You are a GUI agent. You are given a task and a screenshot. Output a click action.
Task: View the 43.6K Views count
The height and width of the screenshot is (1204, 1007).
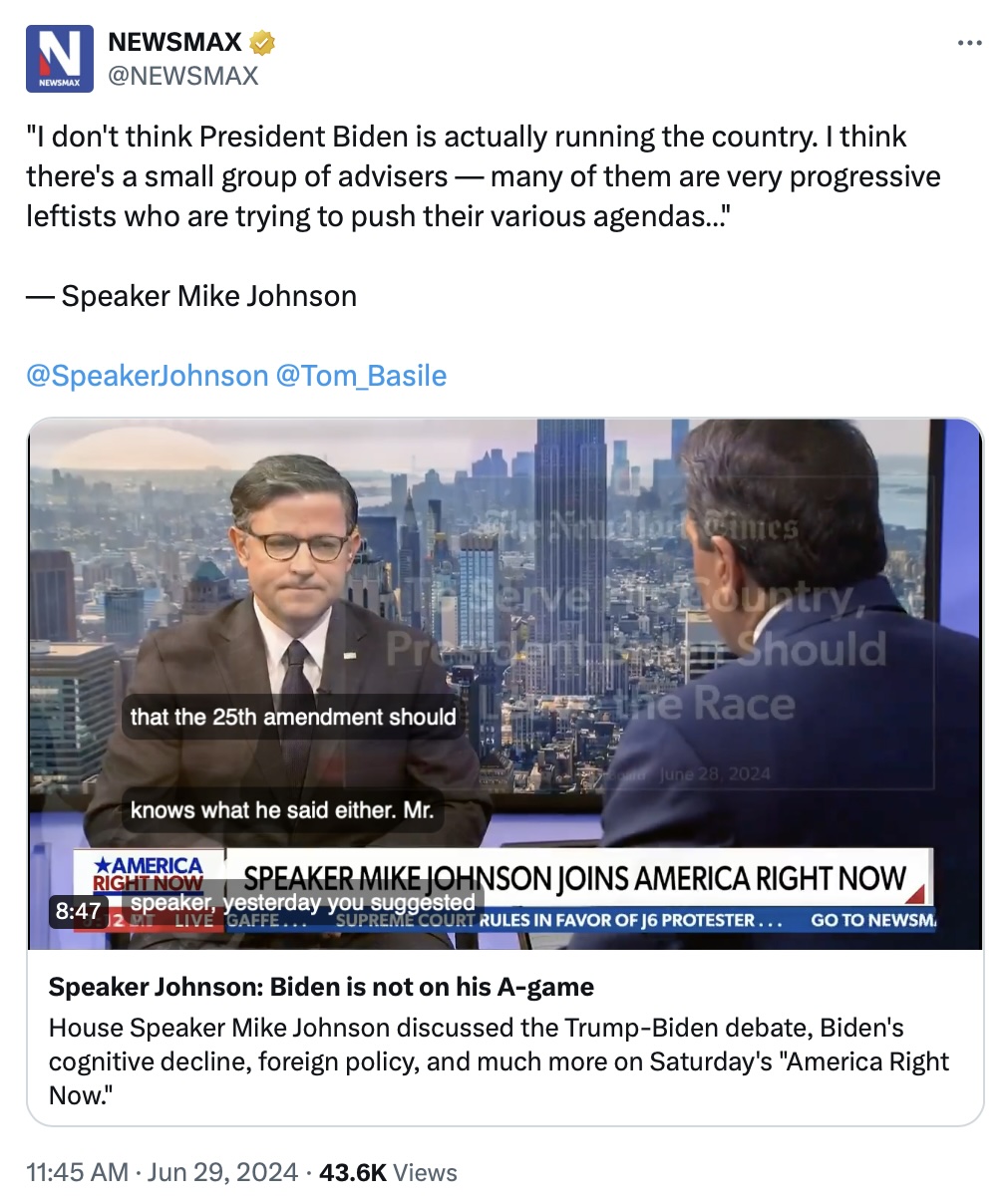388,1172
